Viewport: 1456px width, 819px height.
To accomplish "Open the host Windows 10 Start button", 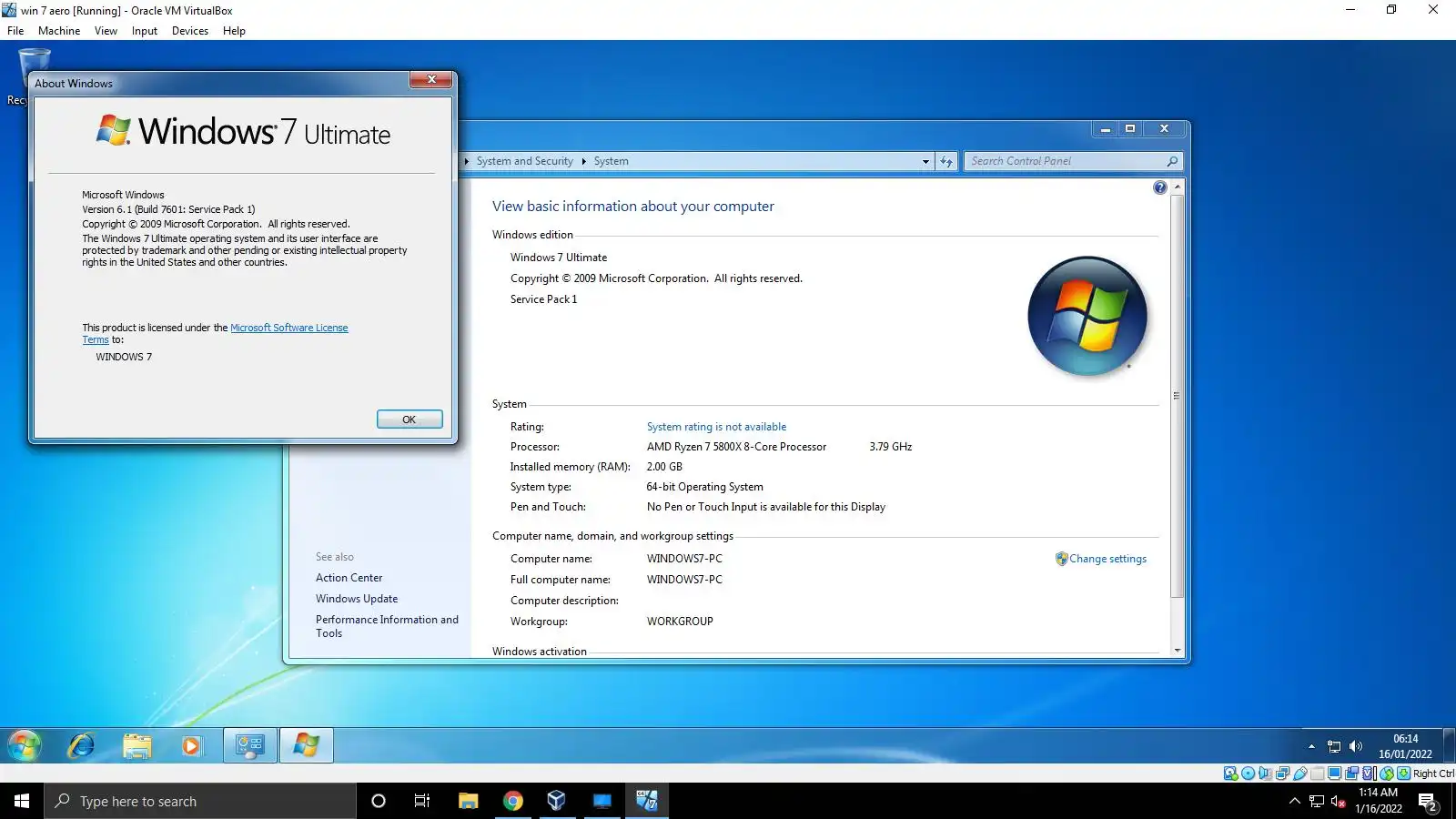I will pos(22,801).
